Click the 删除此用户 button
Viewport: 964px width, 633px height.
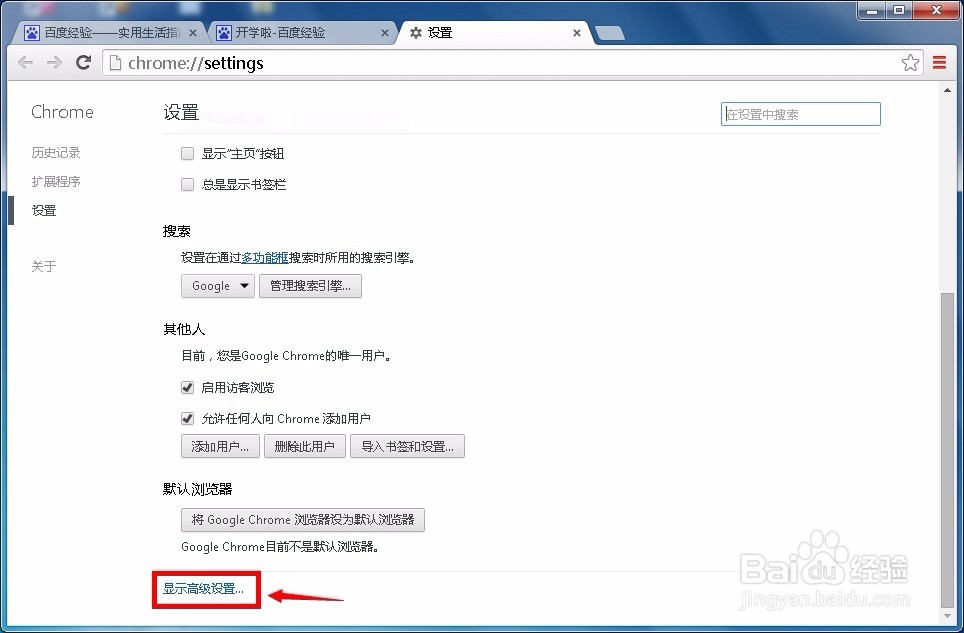[x=305, y=446]
